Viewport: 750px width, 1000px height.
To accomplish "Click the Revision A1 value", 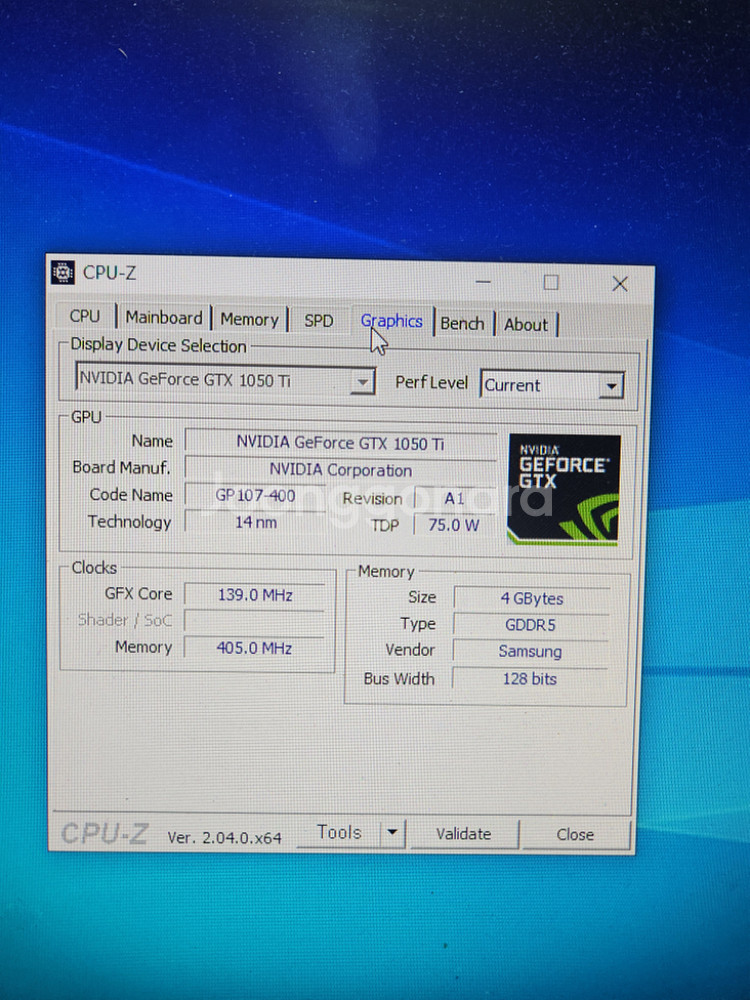I will (x=455, y=499).
